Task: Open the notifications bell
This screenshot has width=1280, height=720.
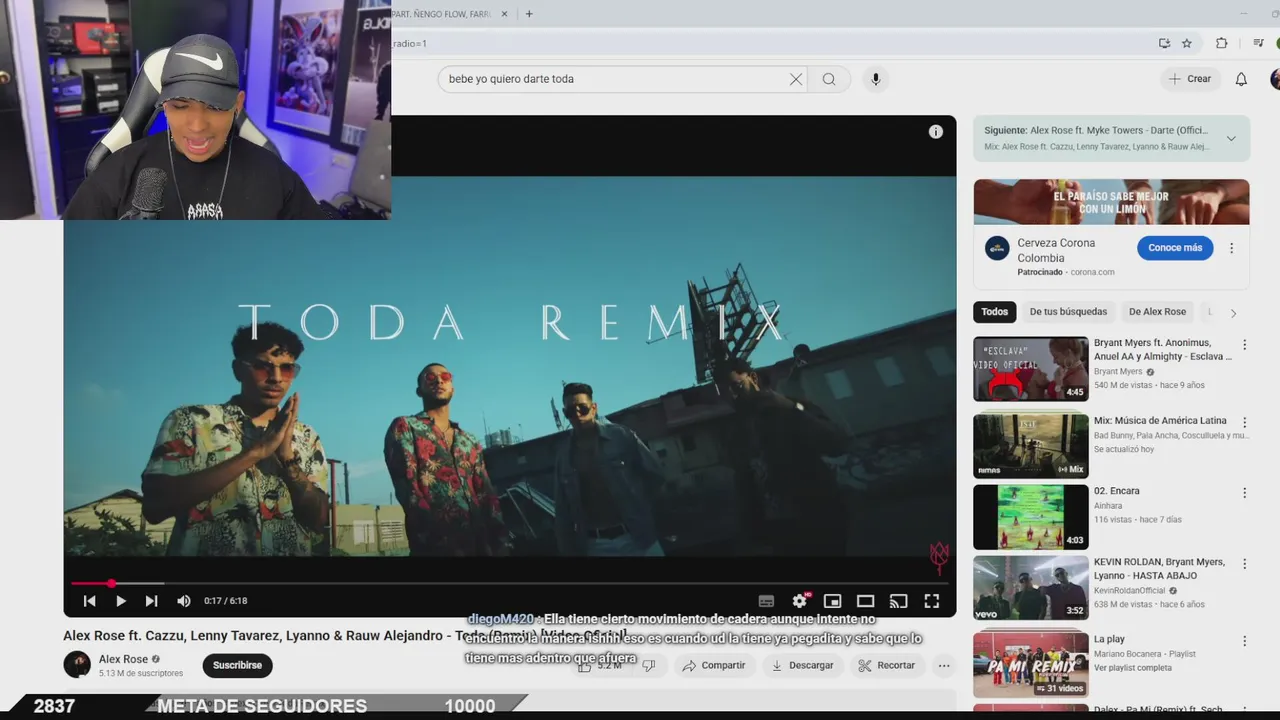Action: coord(1241,79)
